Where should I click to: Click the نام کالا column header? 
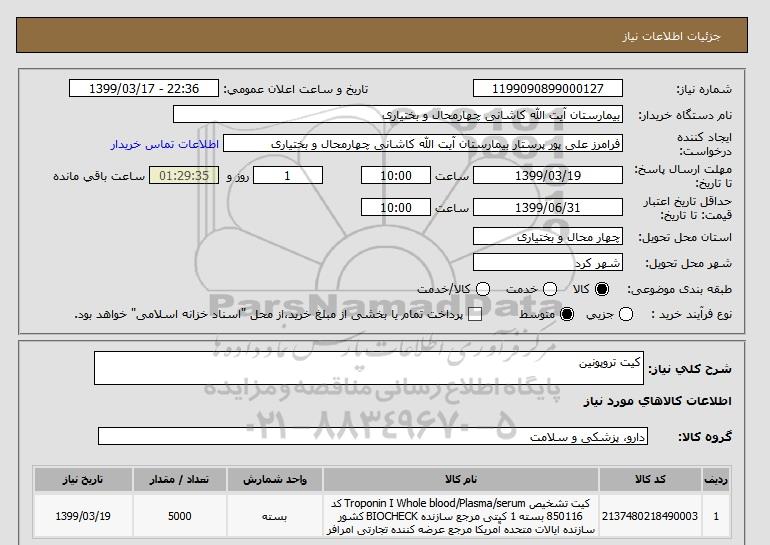coord(461,479)
